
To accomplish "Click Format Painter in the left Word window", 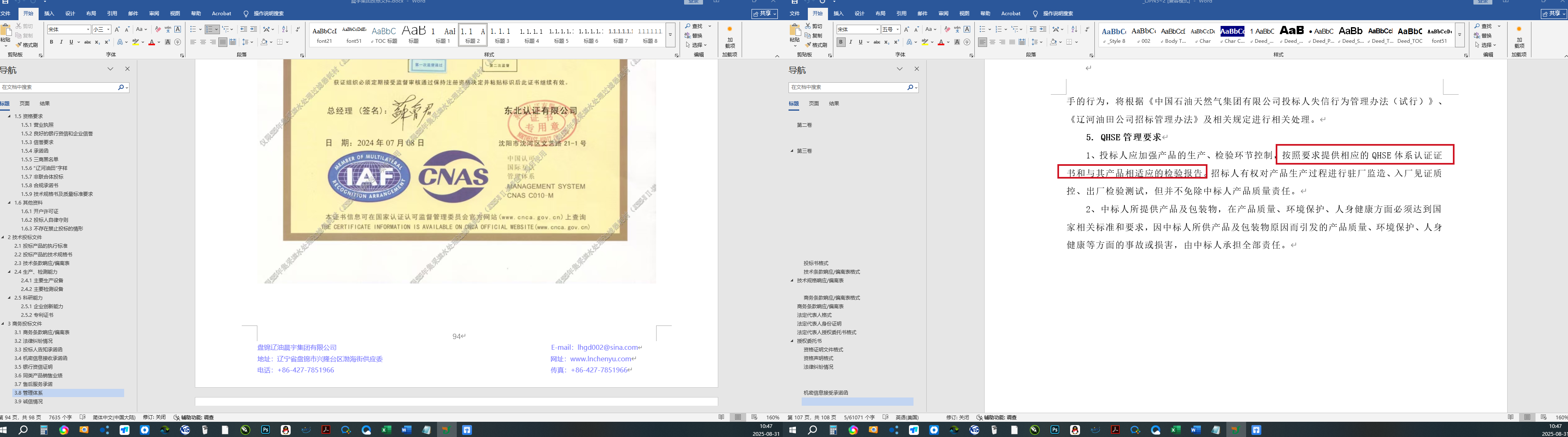I will tap(27, 45).
